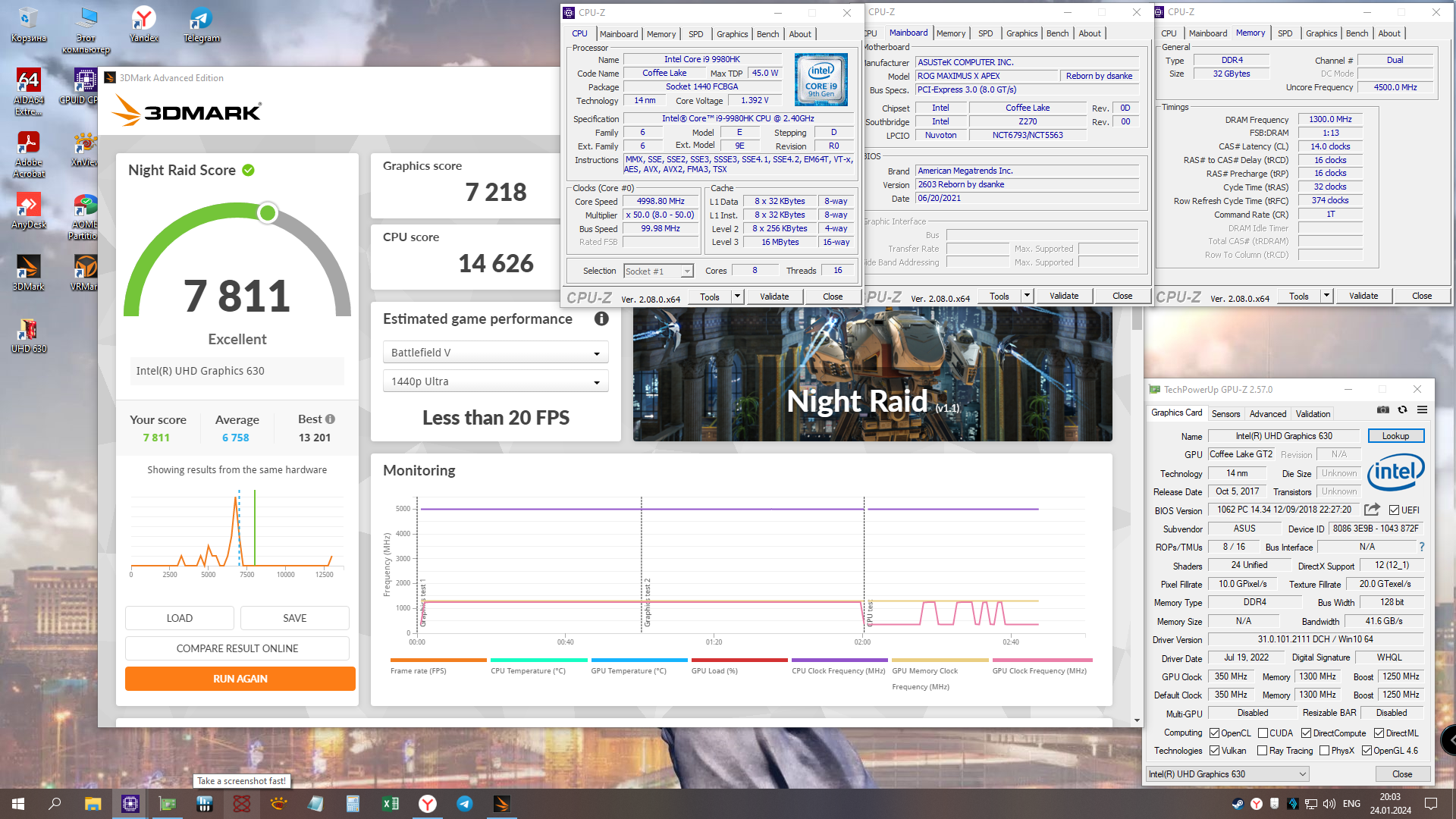The image size is (1456, 819).
Task: Open the Battlefield V game dropdown
Action: (x=496, y=353)
